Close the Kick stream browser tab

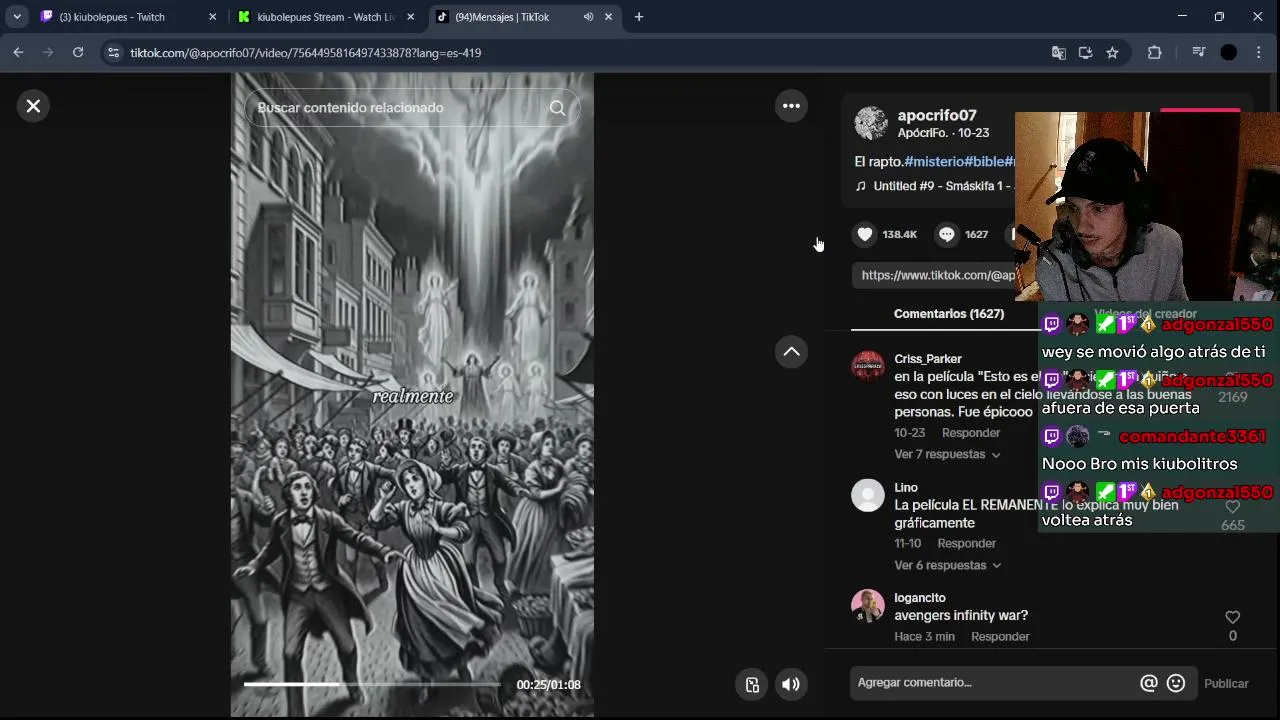pyautogui.click(x=410, y=17)
